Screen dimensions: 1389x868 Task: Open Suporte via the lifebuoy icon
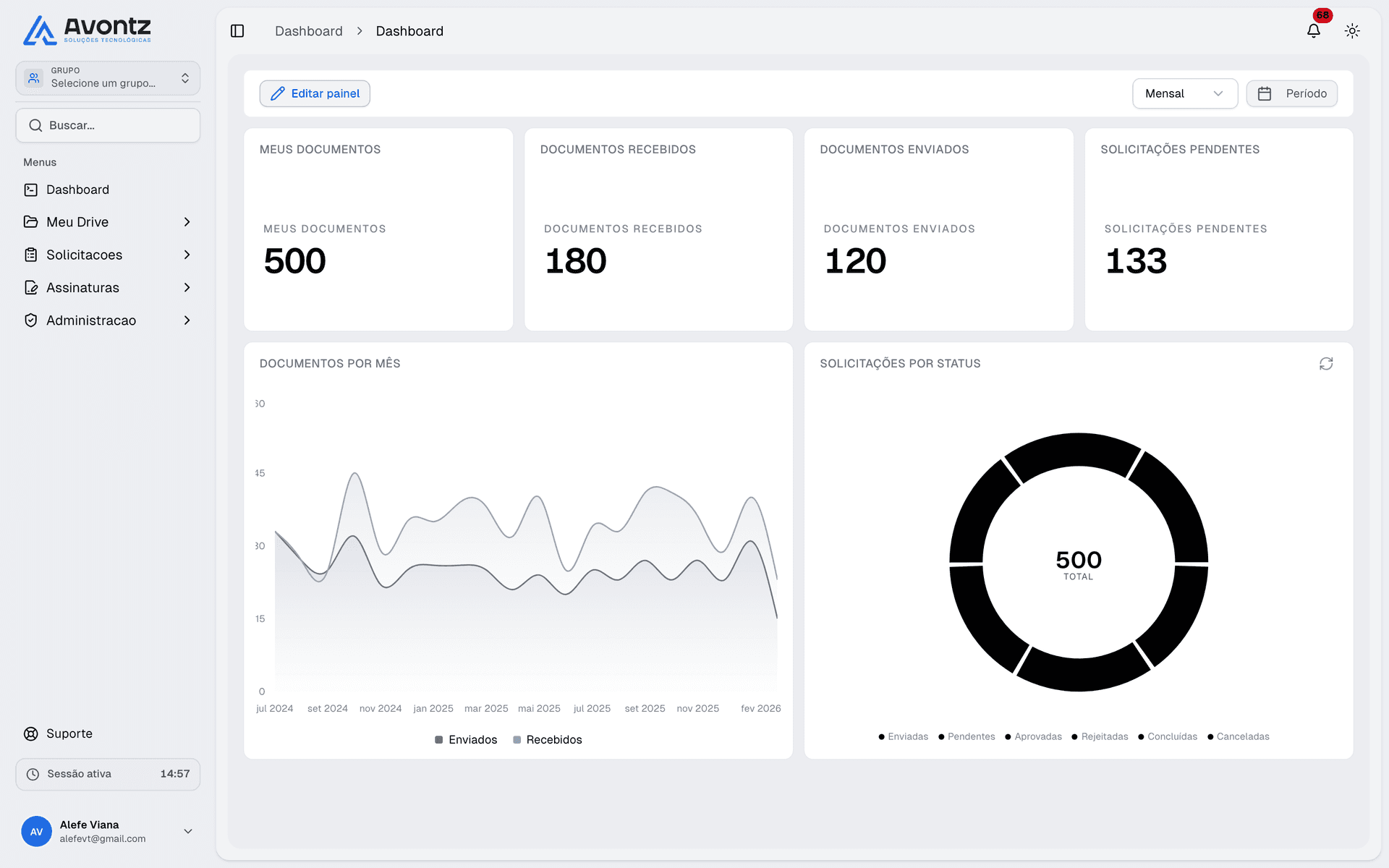pos(30,733)
